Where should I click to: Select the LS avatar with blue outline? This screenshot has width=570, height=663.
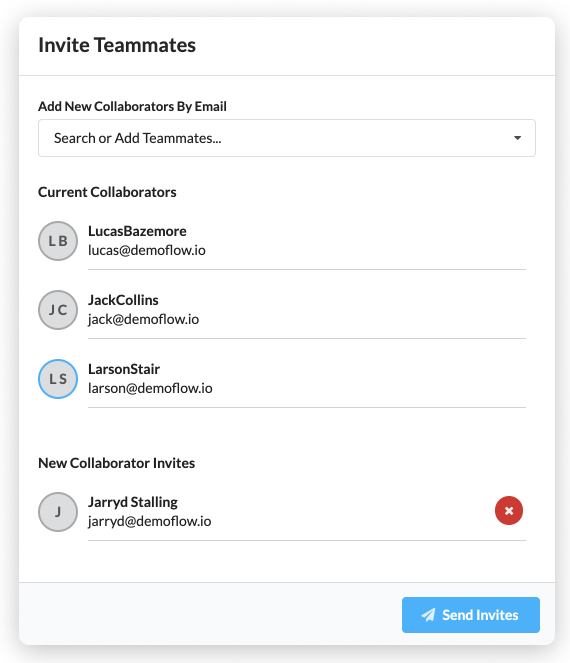(x=58, y=379)
